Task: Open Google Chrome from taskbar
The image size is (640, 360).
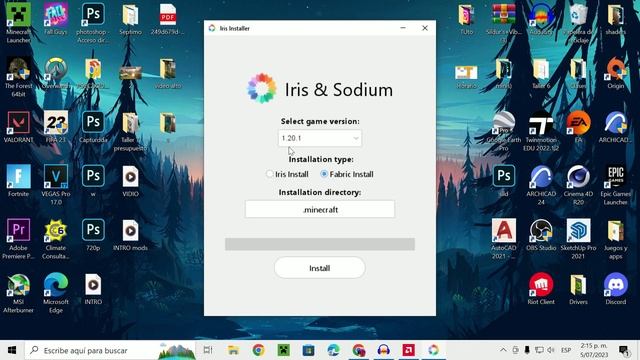Action: (x=258, y=350)
